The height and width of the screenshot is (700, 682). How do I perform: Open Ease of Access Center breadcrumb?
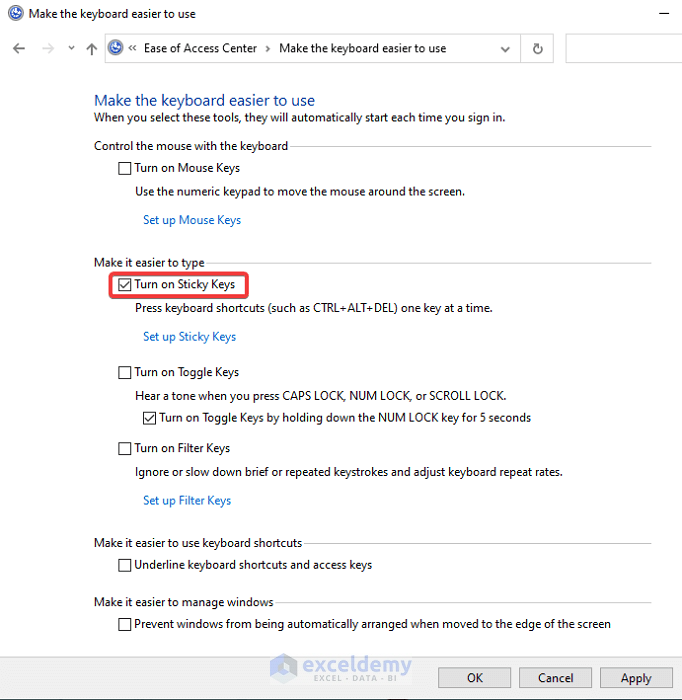200,48
